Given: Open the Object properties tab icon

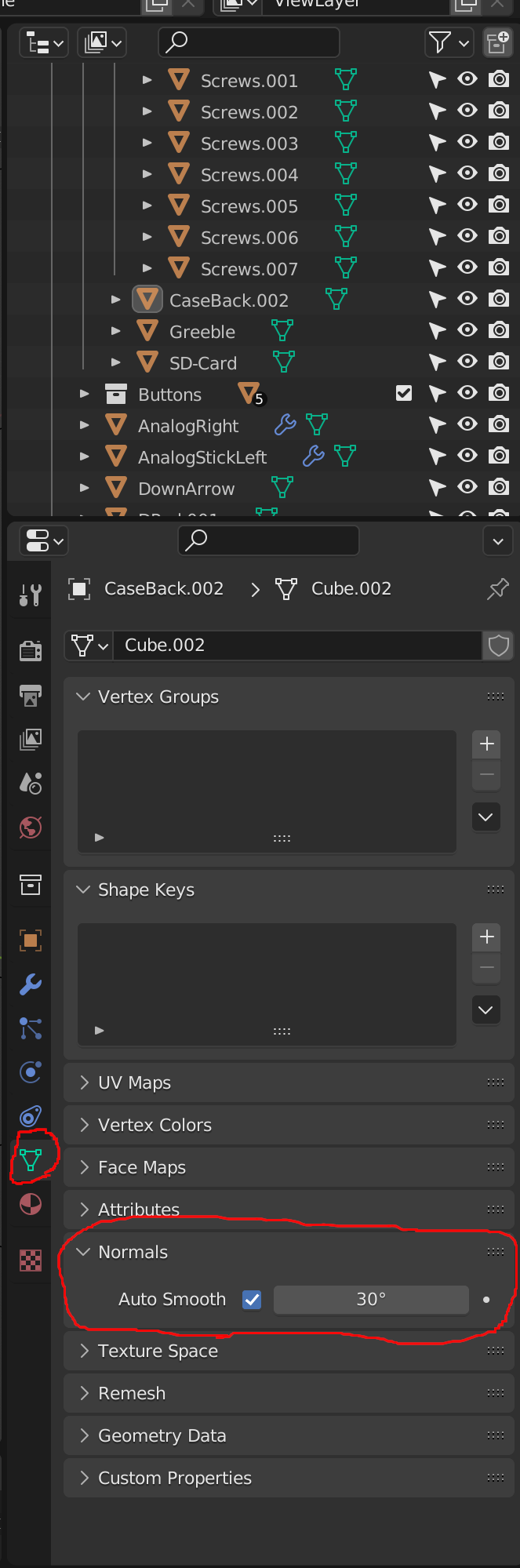Looking at the screenshot, I should pyautogui.click(x=31, y=940).
